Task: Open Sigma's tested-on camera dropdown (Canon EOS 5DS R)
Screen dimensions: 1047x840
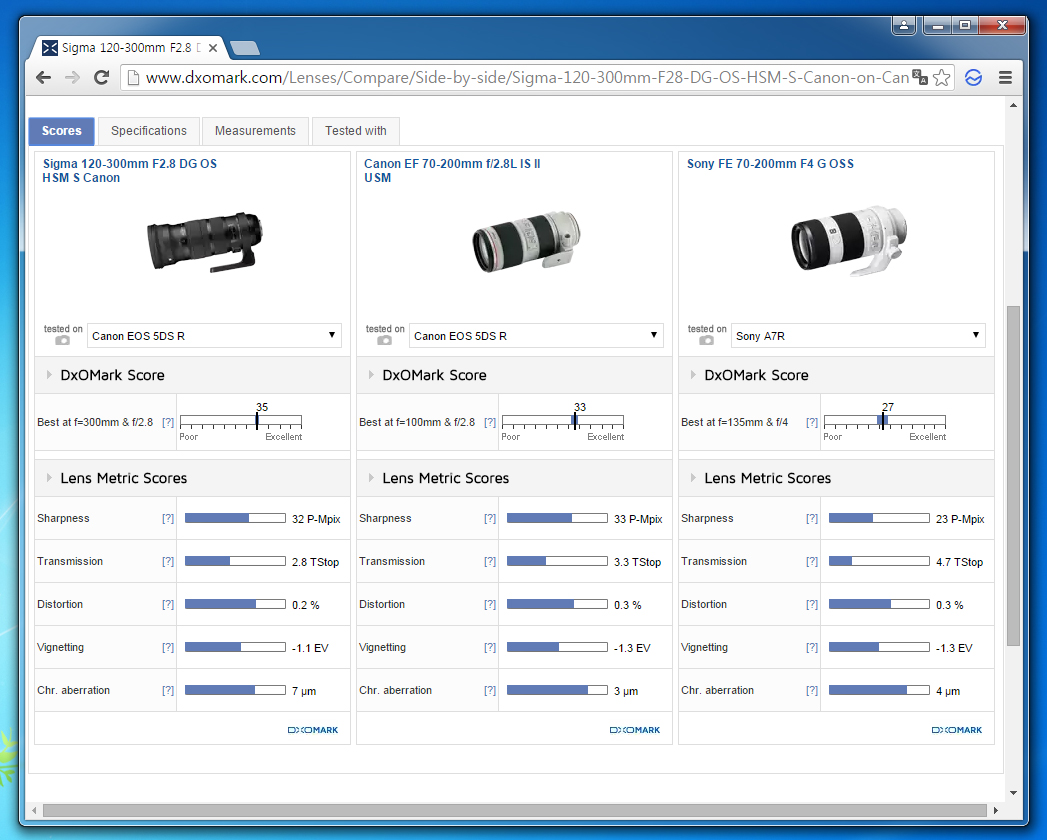Action: 214,335
